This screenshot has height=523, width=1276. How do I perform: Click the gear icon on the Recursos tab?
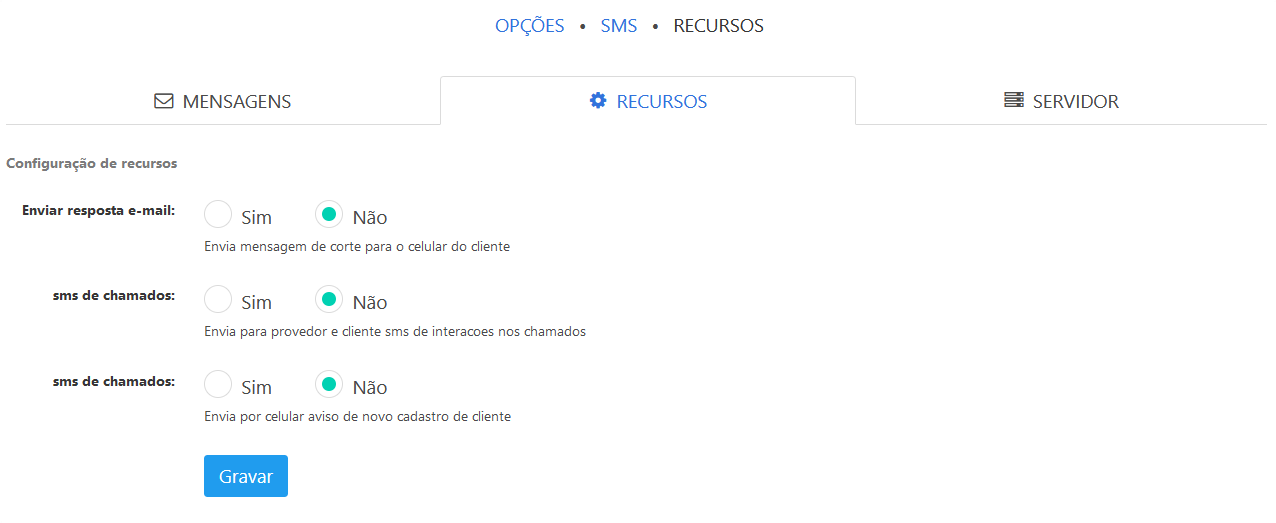[598, 101]
